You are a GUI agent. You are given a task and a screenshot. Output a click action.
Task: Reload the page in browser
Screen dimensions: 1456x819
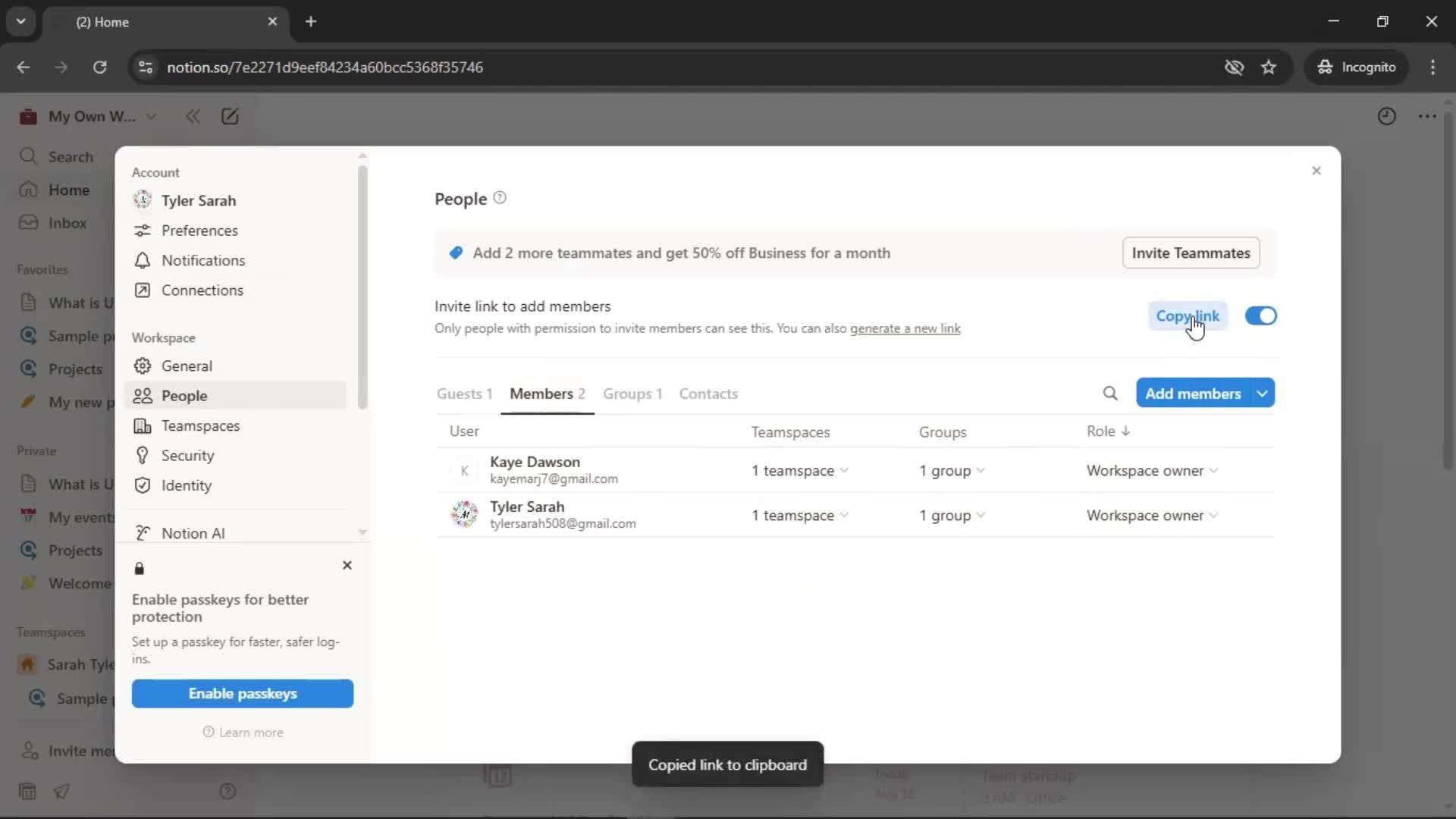(99, 67)
